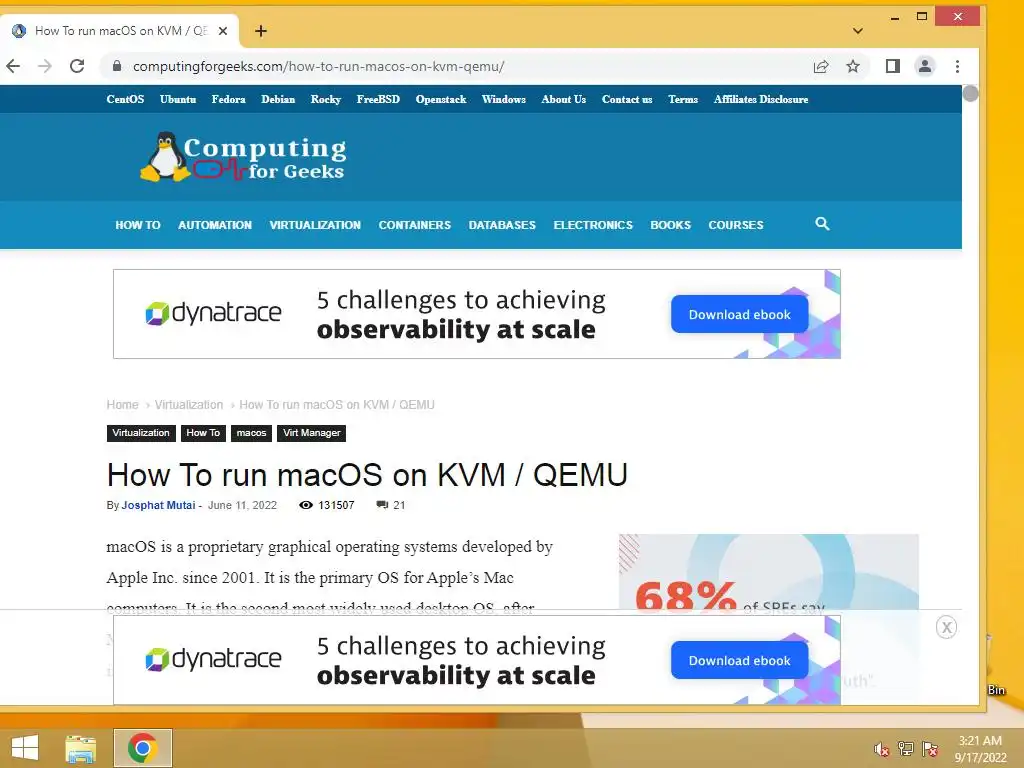The width and height of the screenshot is (1024, 768).
Task: Open network tray icon
Action: pos(906,749)
